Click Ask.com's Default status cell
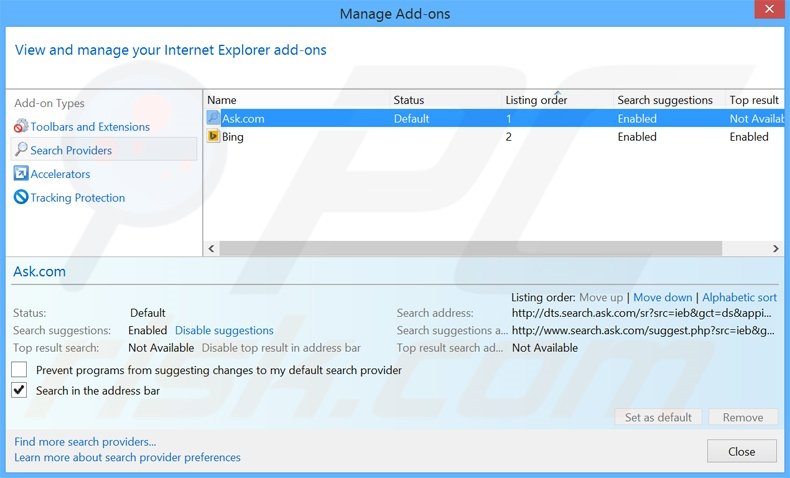Viewport: 790px width, 478px height. [x=411, y=118]
